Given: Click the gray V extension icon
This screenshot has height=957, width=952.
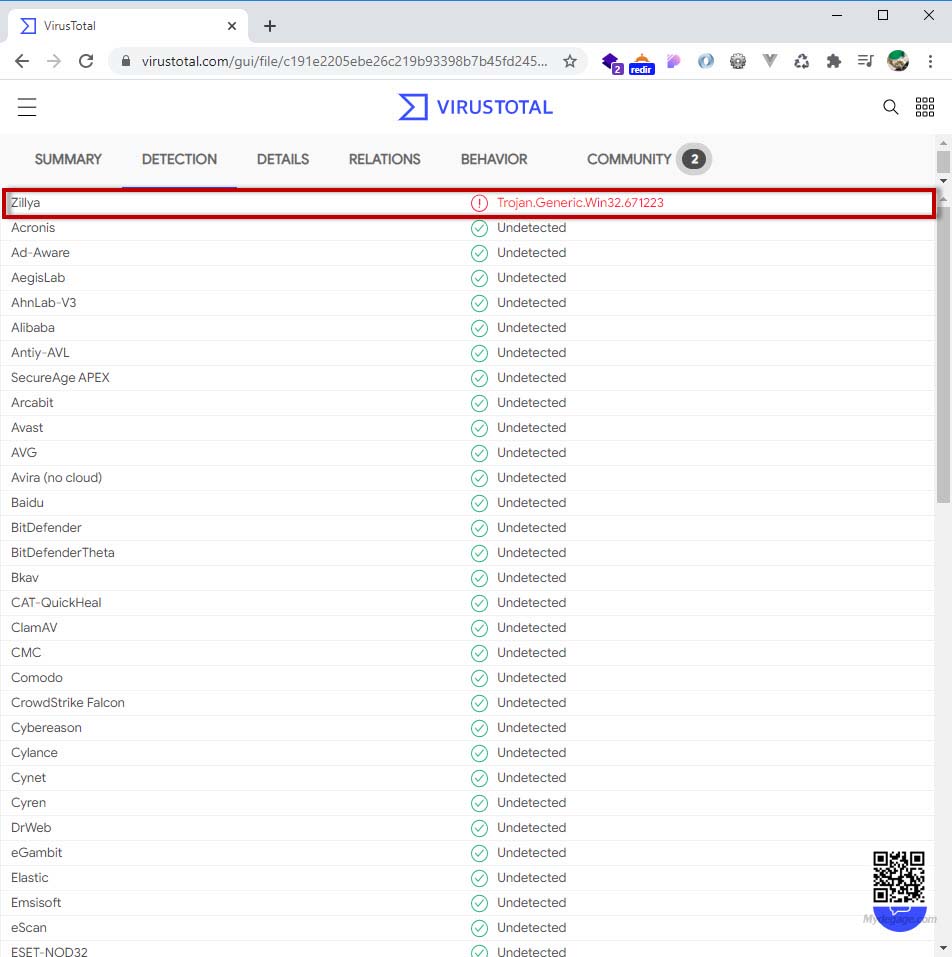Looking at the screenshot, I should point(770,60).
